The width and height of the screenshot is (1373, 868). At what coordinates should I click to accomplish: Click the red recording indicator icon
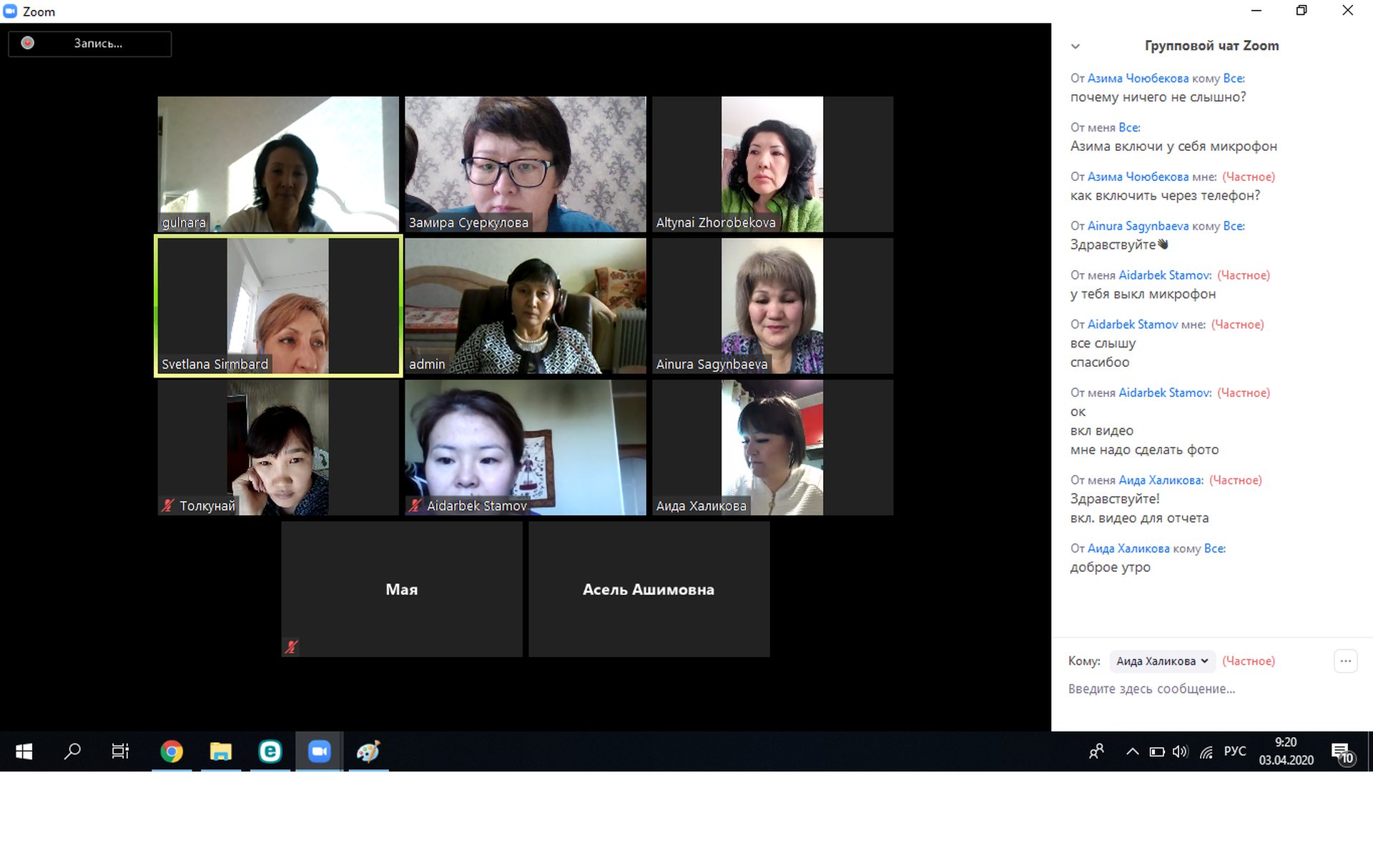pos(27,43)
